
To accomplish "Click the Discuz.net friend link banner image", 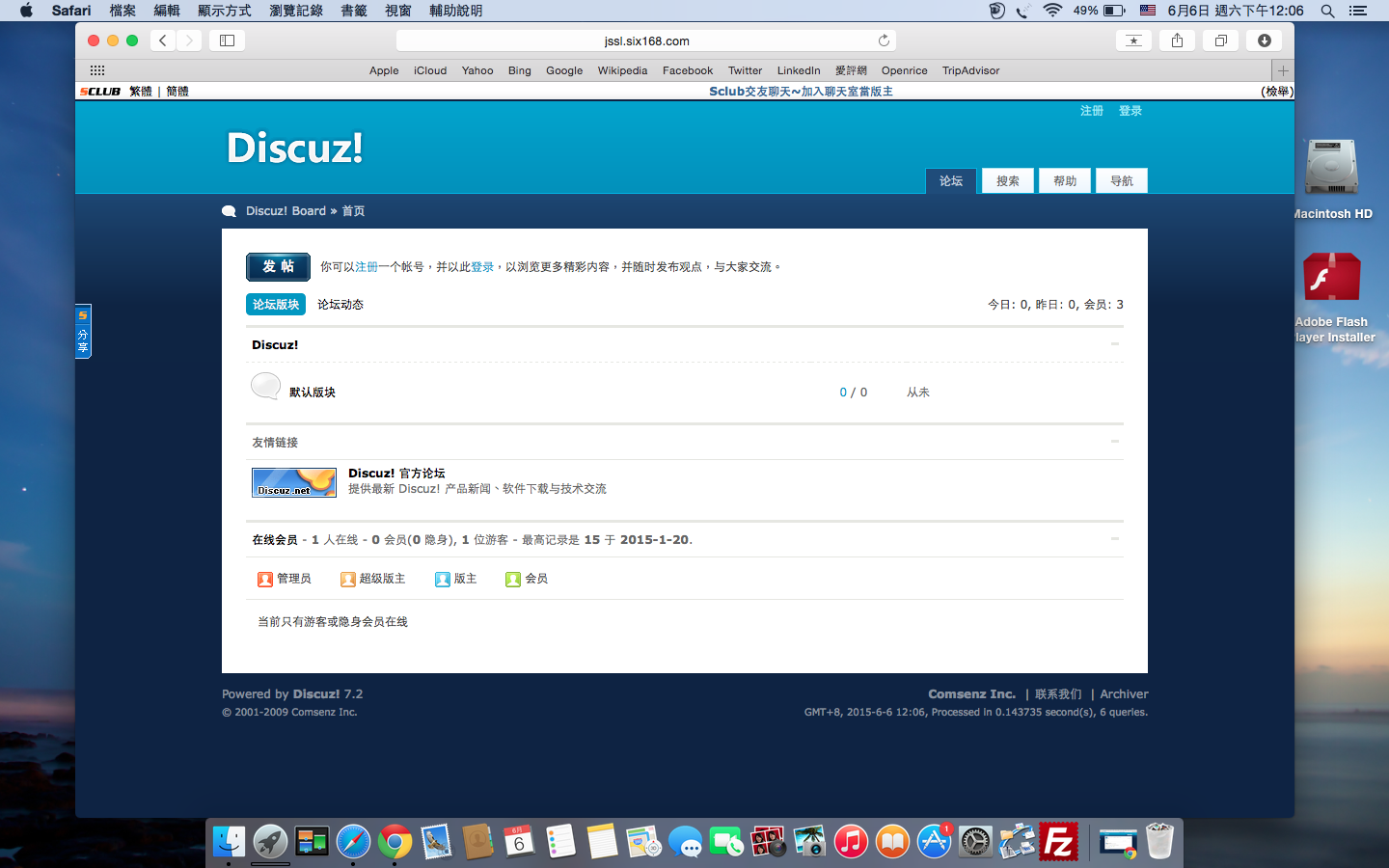I will [294, 482].
